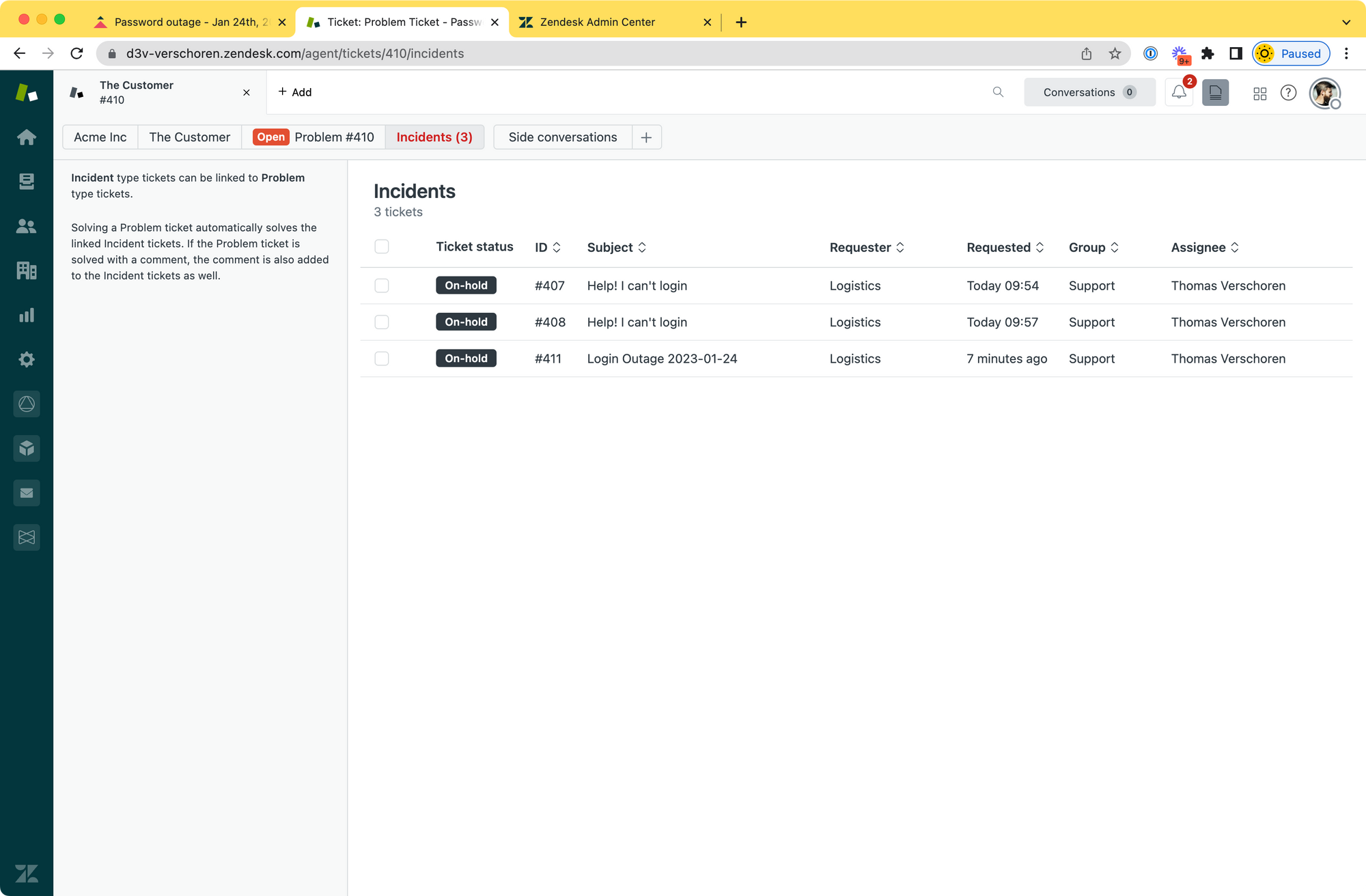
Task: Open the Views icon in sidebar
Action: click(27, 182)
